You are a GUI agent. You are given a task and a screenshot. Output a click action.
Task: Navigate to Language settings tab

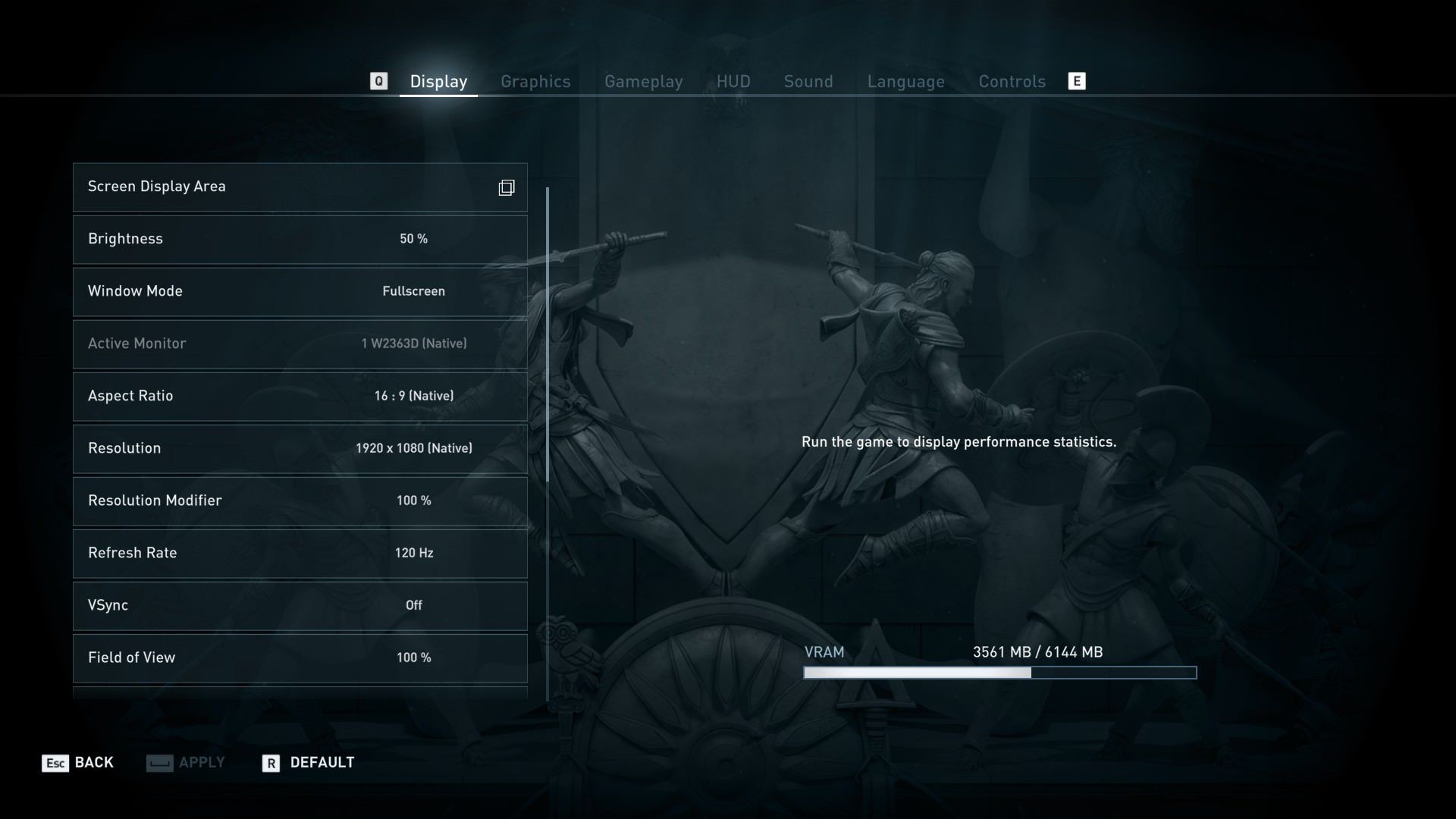906,80
